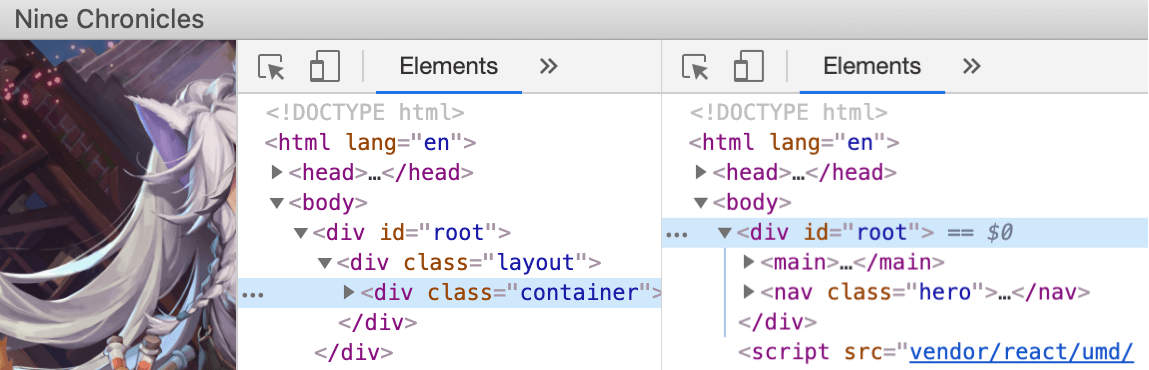
Task: Select the nav class="hero" row
Action: 925,292
